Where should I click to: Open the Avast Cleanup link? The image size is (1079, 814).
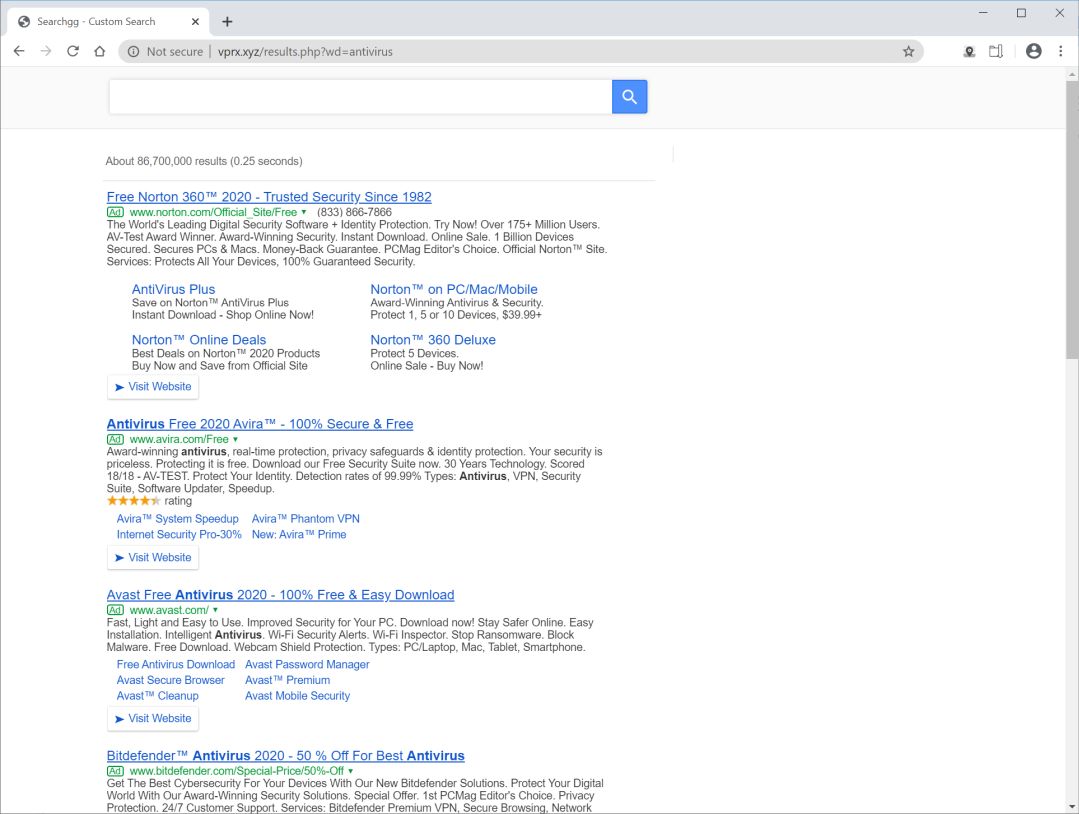click(158, 696)
